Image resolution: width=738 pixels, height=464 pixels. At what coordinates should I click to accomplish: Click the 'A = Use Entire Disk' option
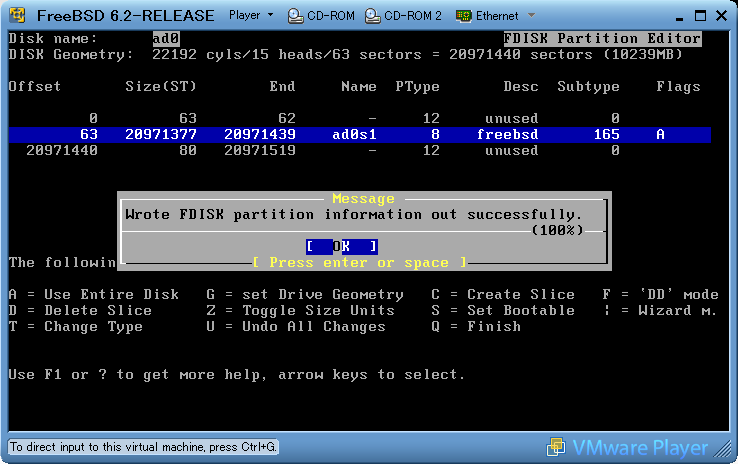point(94,295)
